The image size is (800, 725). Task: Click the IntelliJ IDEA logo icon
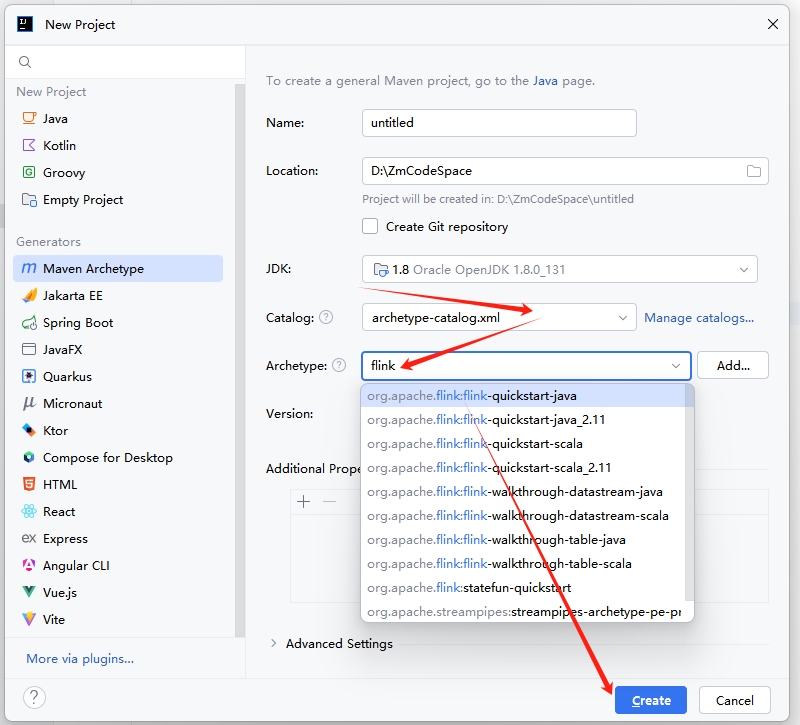(25, 24)
